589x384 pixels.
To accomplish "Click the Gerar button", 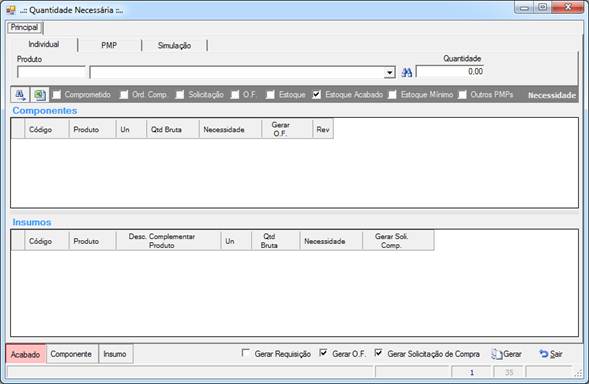I will (506, 354).
